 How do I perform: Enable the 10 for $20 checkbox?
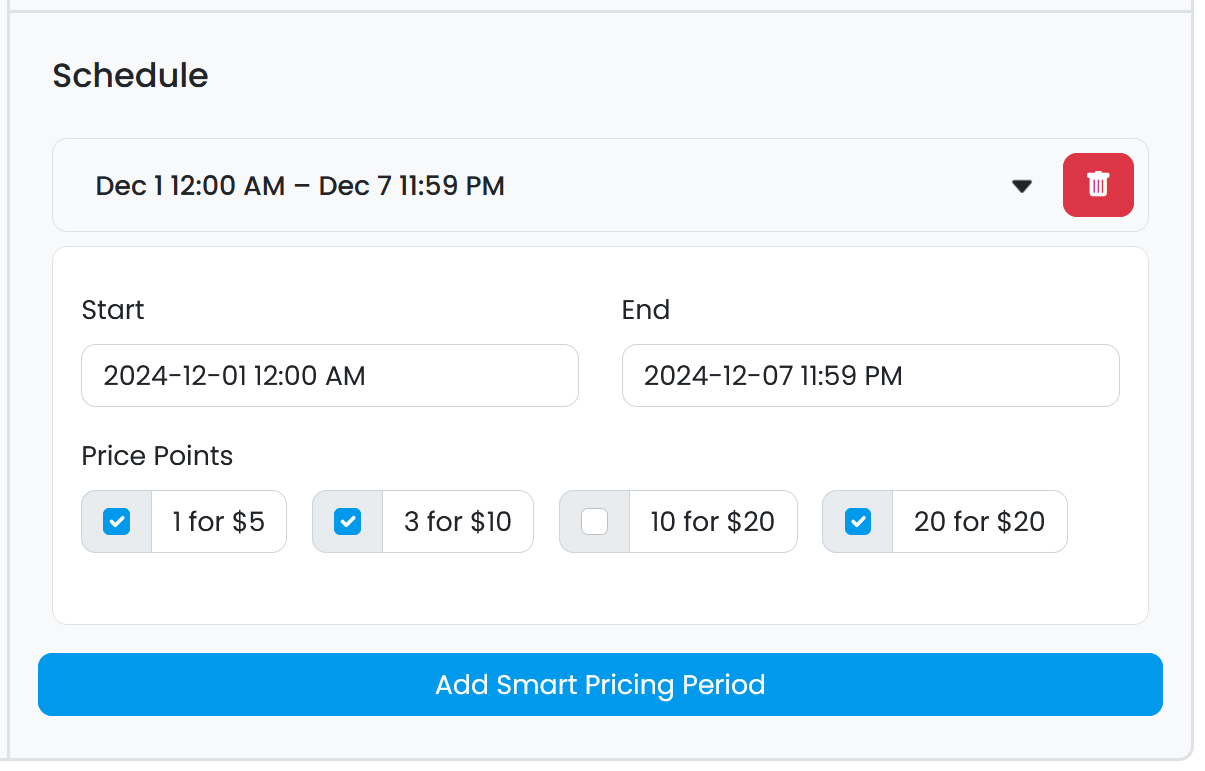click(594, 522)
